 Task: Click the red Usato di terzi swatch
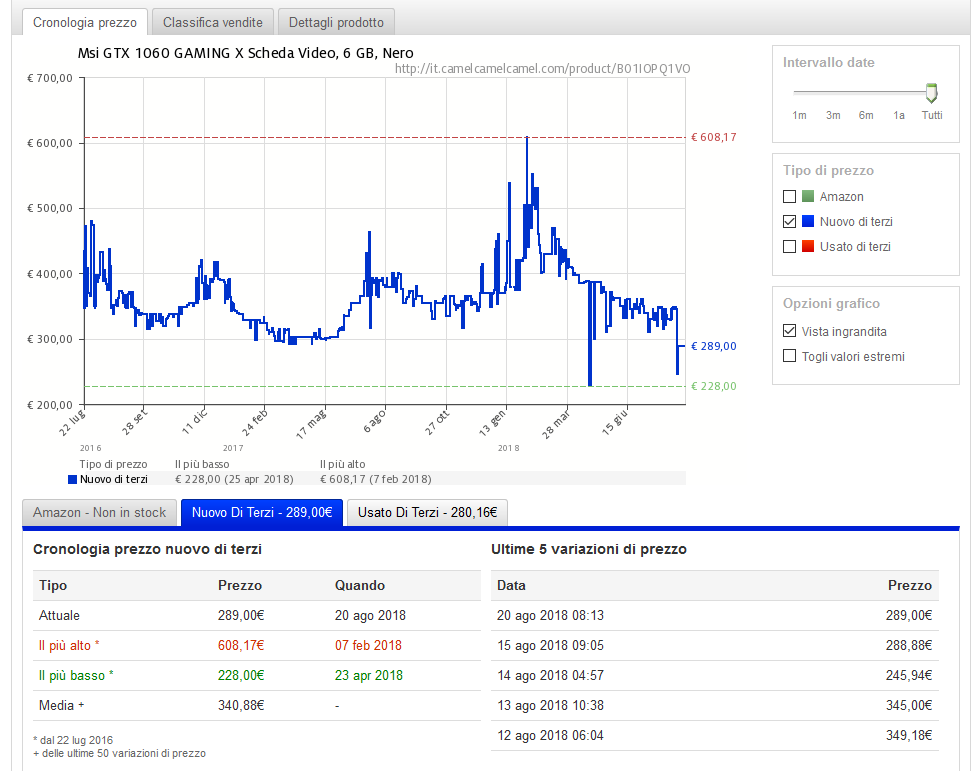coord(808,247)
